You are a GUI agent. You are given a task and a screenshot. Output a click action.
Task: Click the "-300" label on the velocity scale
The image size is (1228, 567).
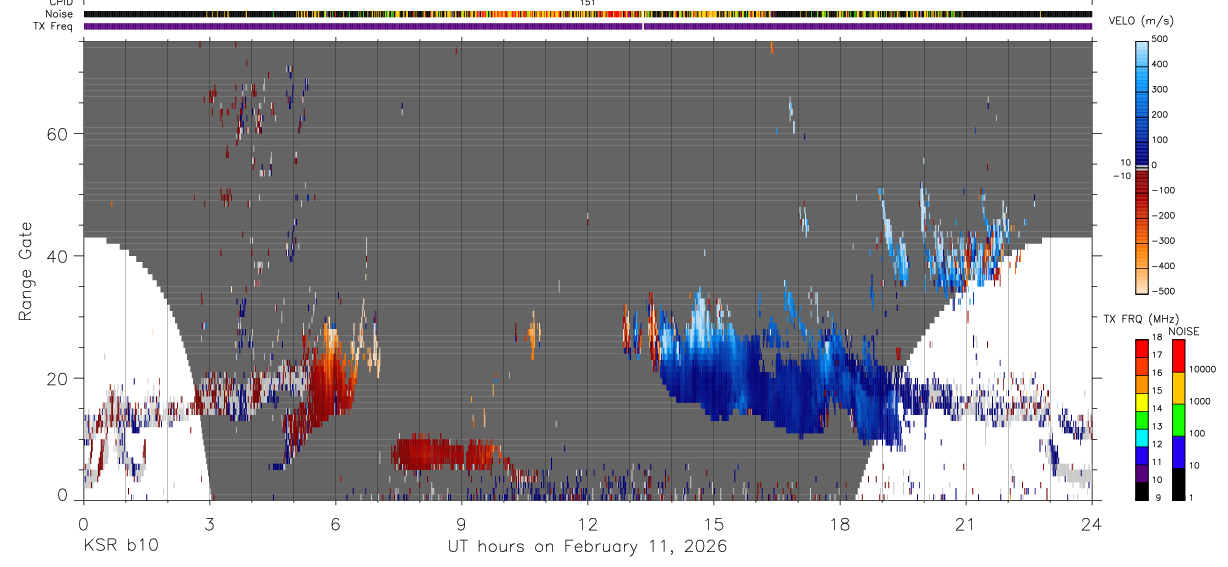click(1163, 241)
